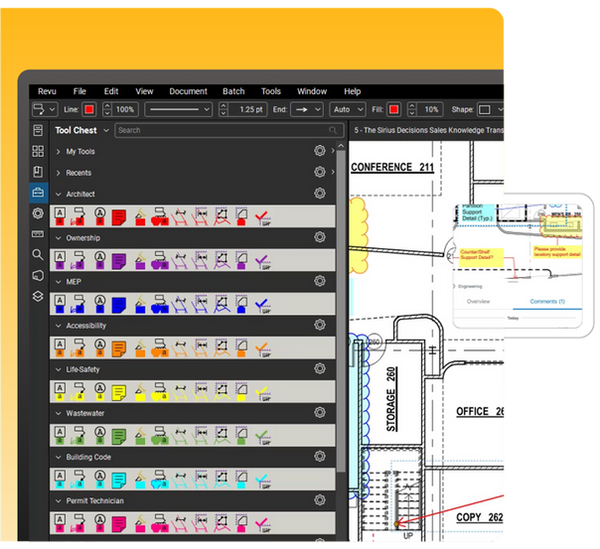Select the yellow Note tool in Life-Safety
The height and width of the screenshot is (549, 600).
[x=119, y=393]
